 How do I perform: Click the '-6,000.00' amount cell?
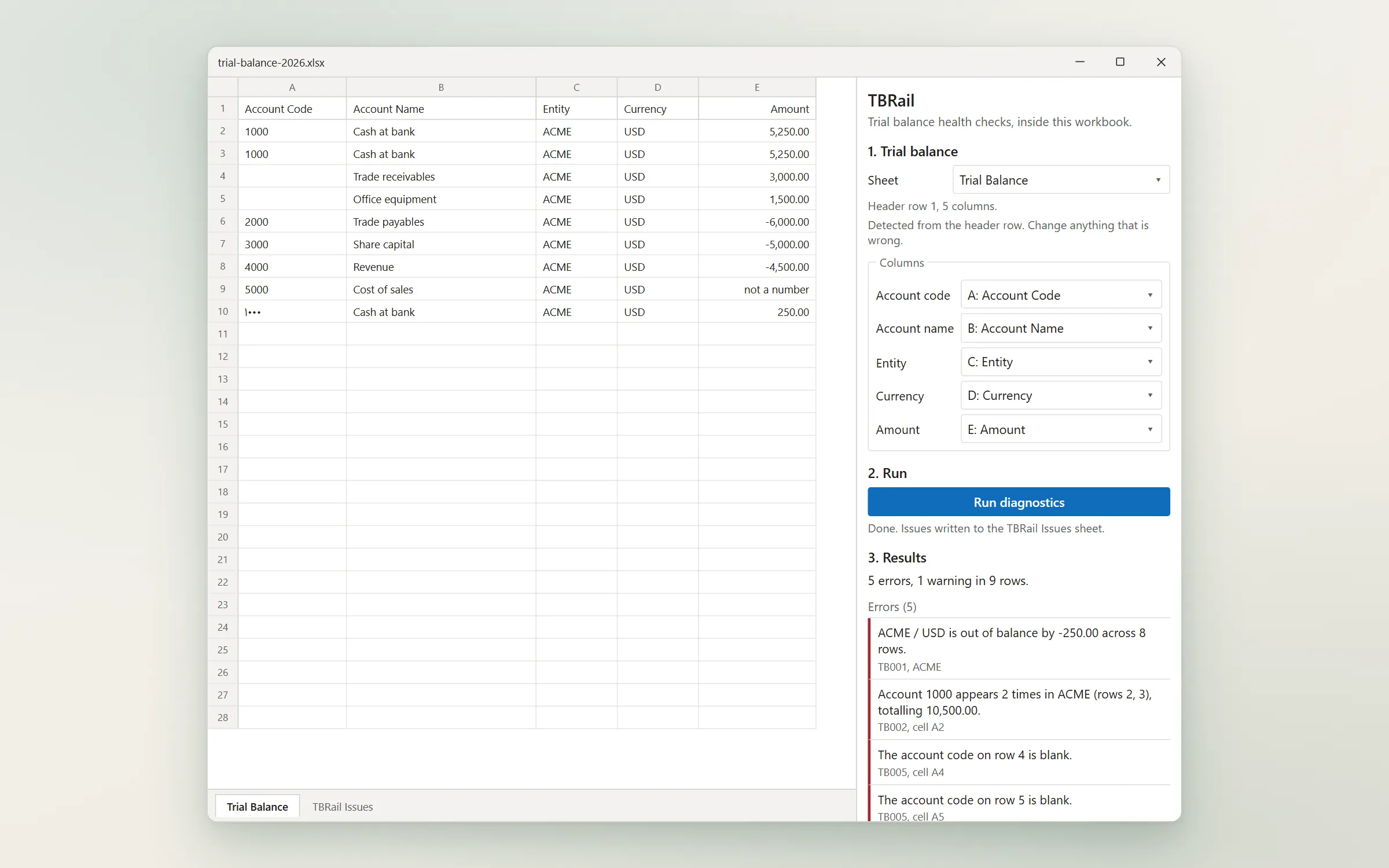(x=757, y=222)
